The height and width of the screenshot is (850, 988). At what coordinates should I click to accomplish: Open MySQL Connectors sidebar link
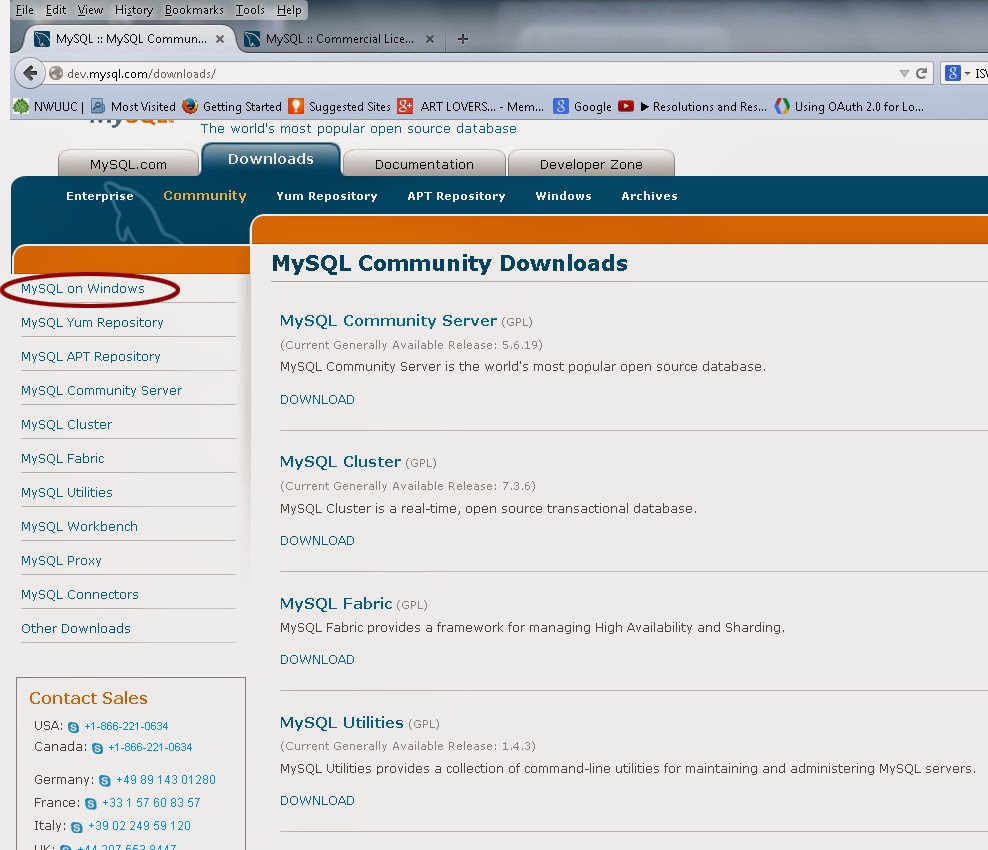click(79, 595)
